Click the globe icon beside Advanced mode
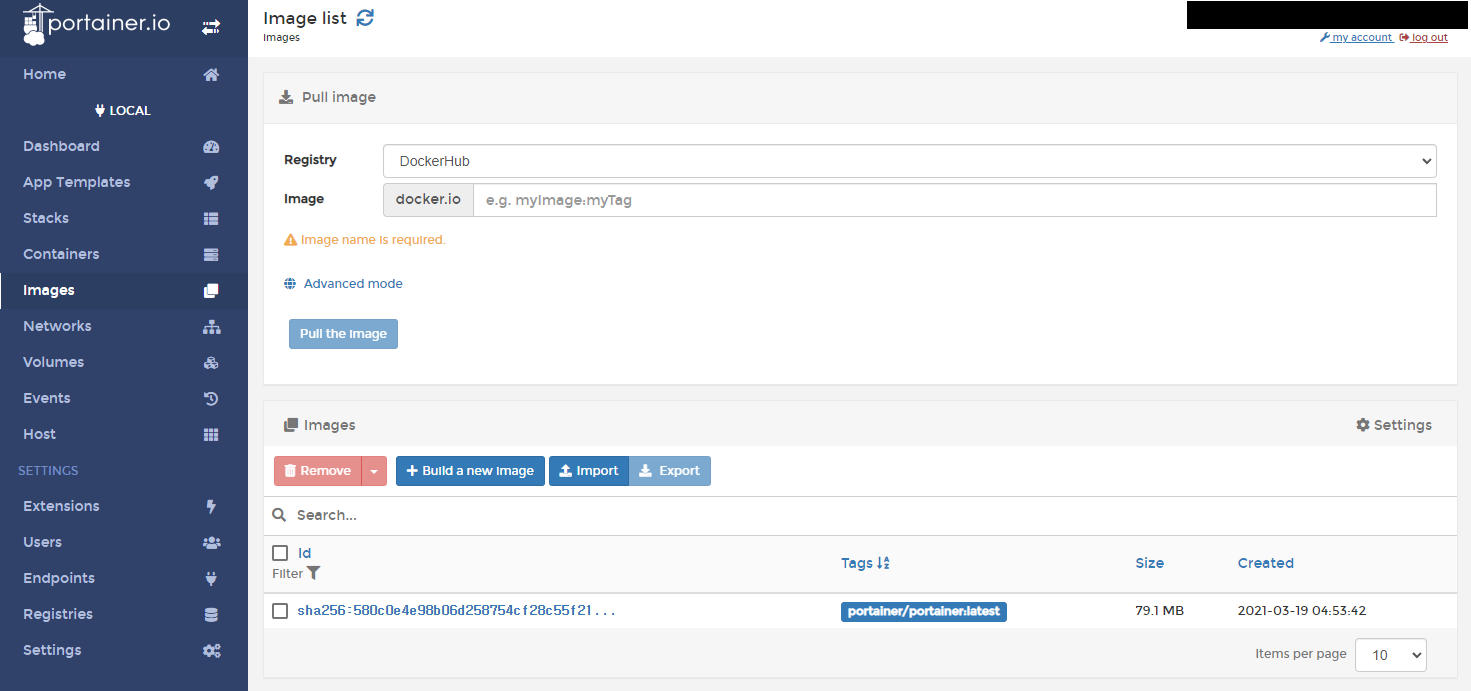 [290, 284]
